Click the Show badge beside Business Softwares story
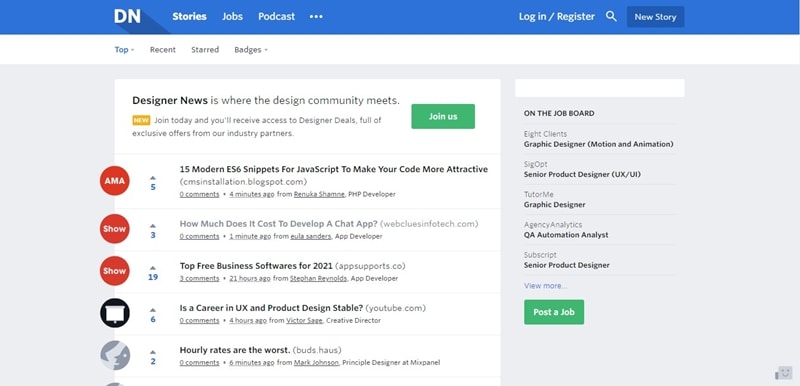The height and width of the screenshot is (386, 800). point(115,271)
